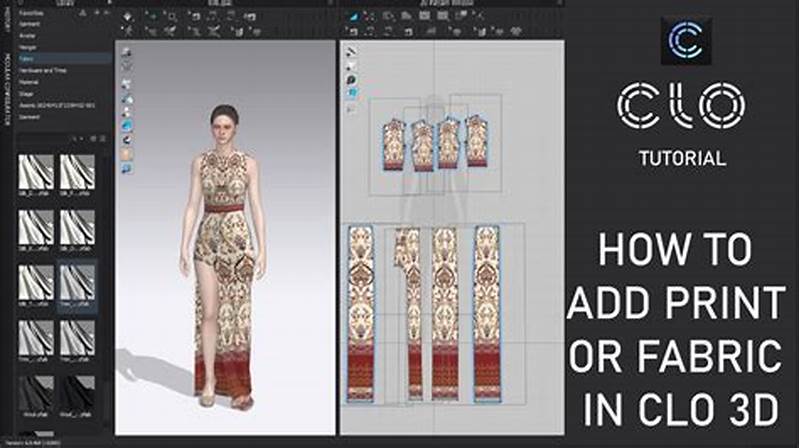The width and height of the screenshot is (800, 448).
Task: Click the red dots icon in 2D toolbar
Action: tap(369, 17)
